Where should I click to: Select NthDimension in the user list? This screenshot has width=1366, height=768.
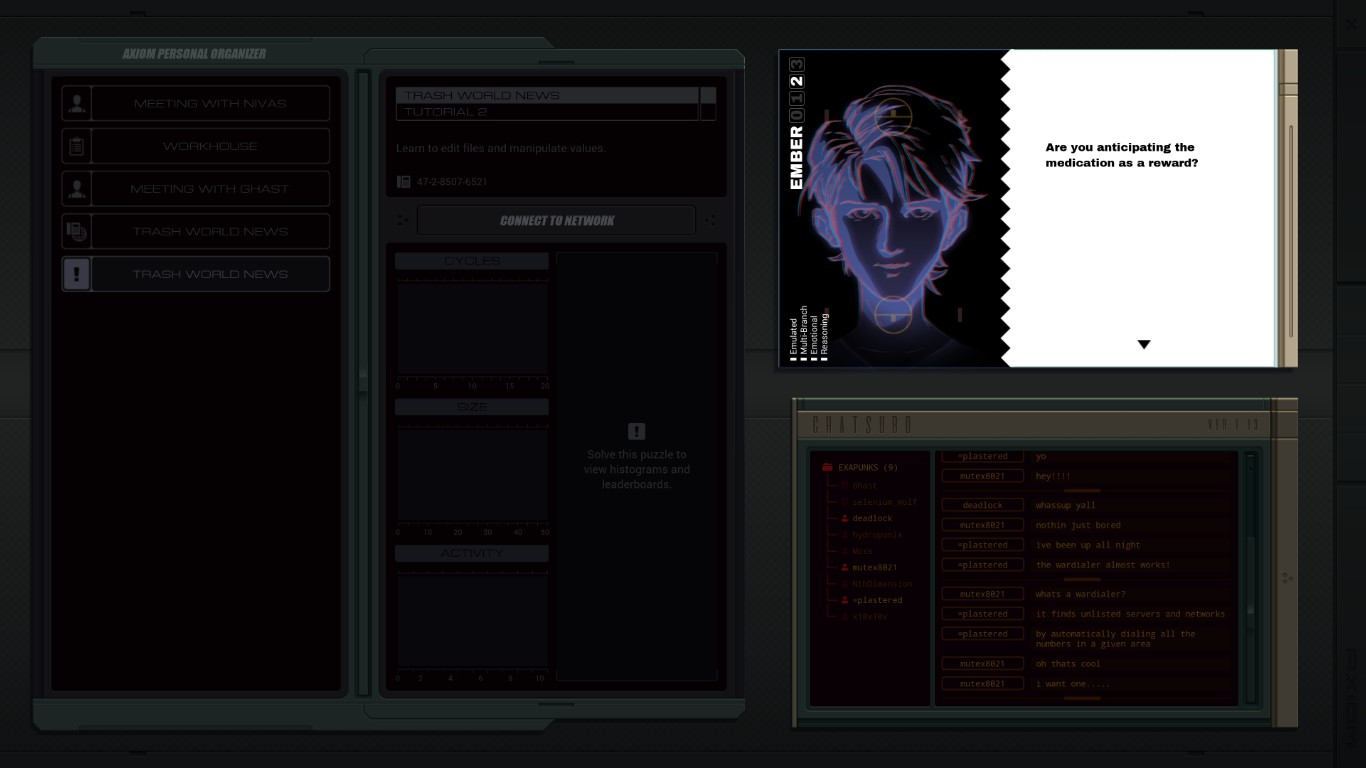click(882, 584)
